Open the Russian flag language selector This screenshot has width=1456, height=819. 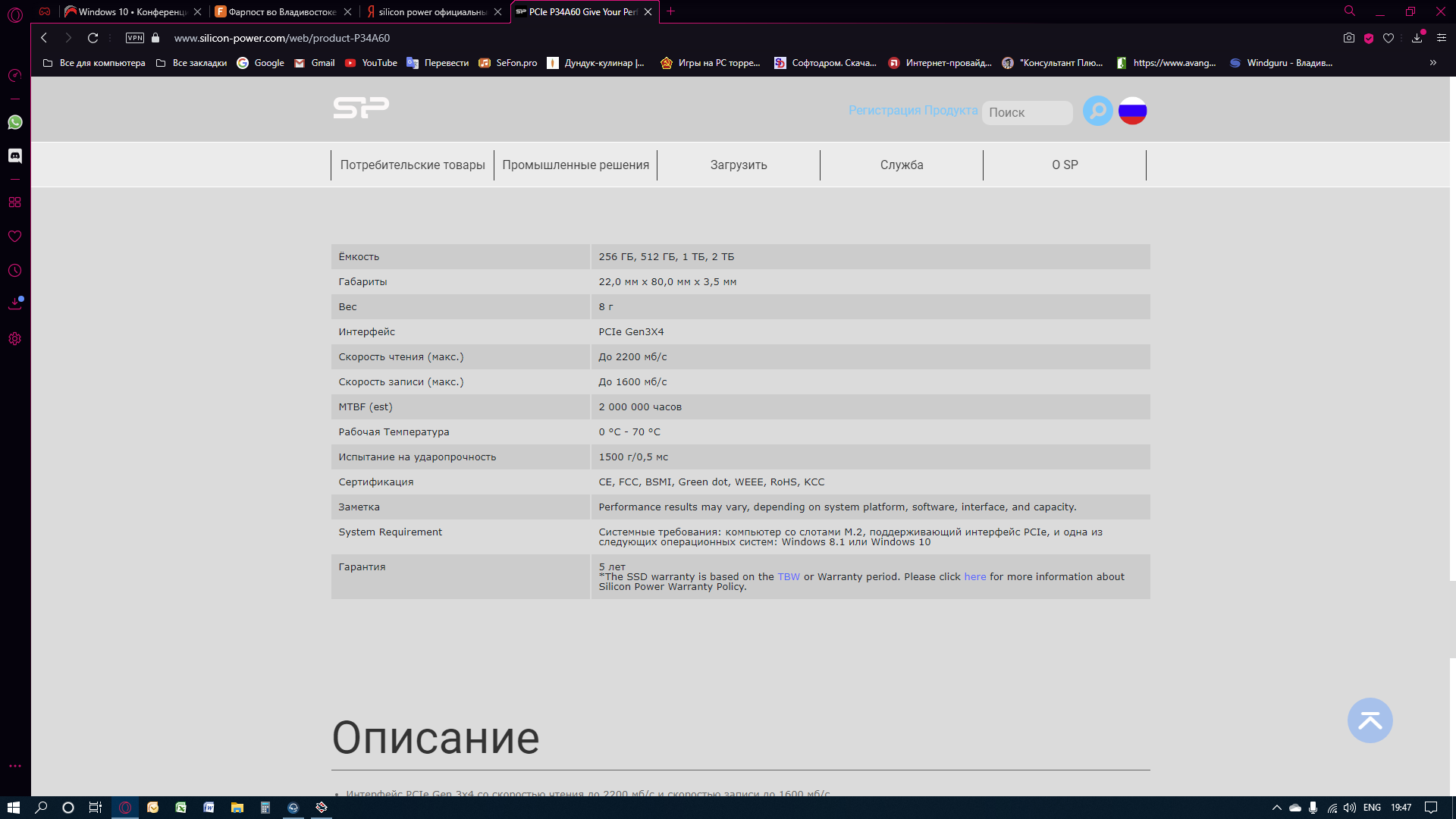pyautogui.click(x=1132, y=111)
